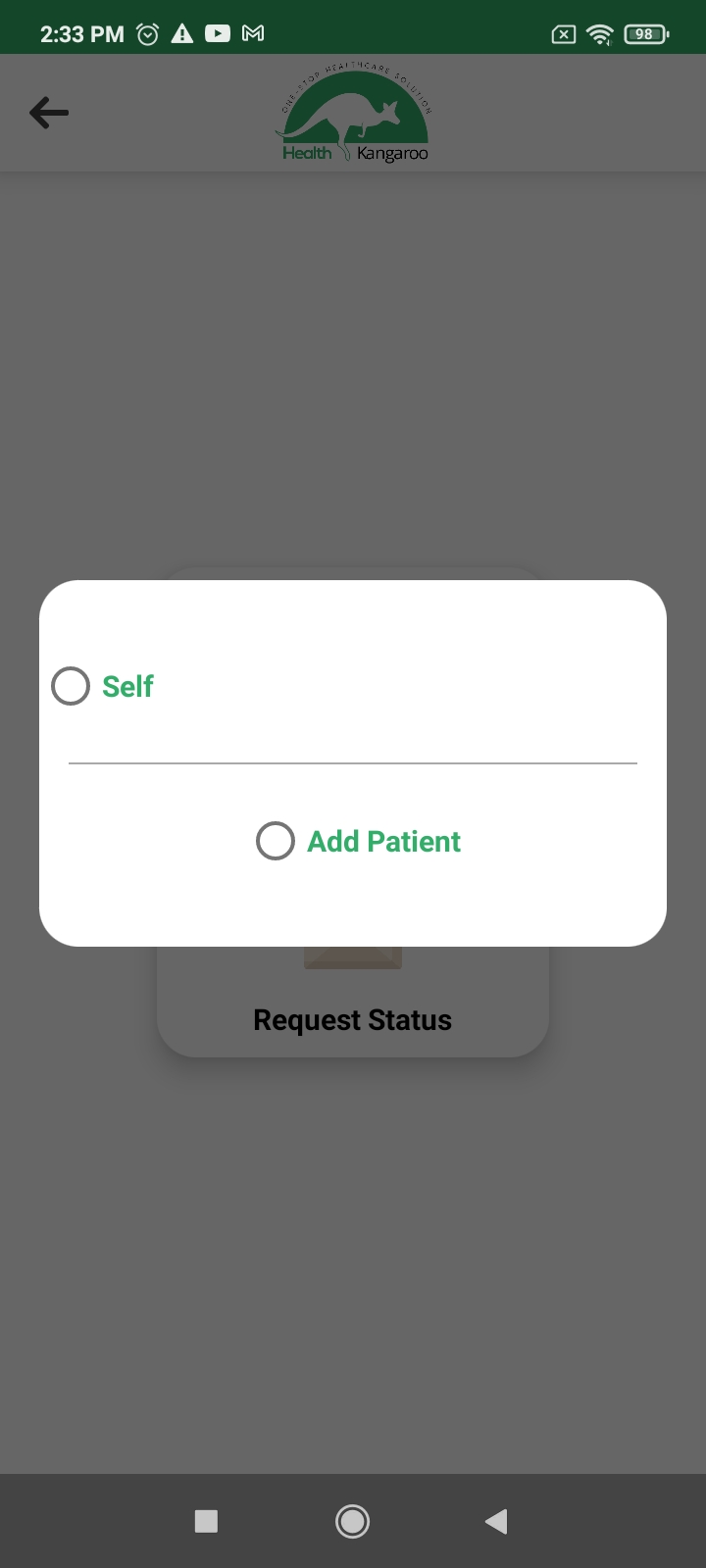Tap the alarm clock status icon
Viewport: 706px width, 1568px height.
[148, 34]
